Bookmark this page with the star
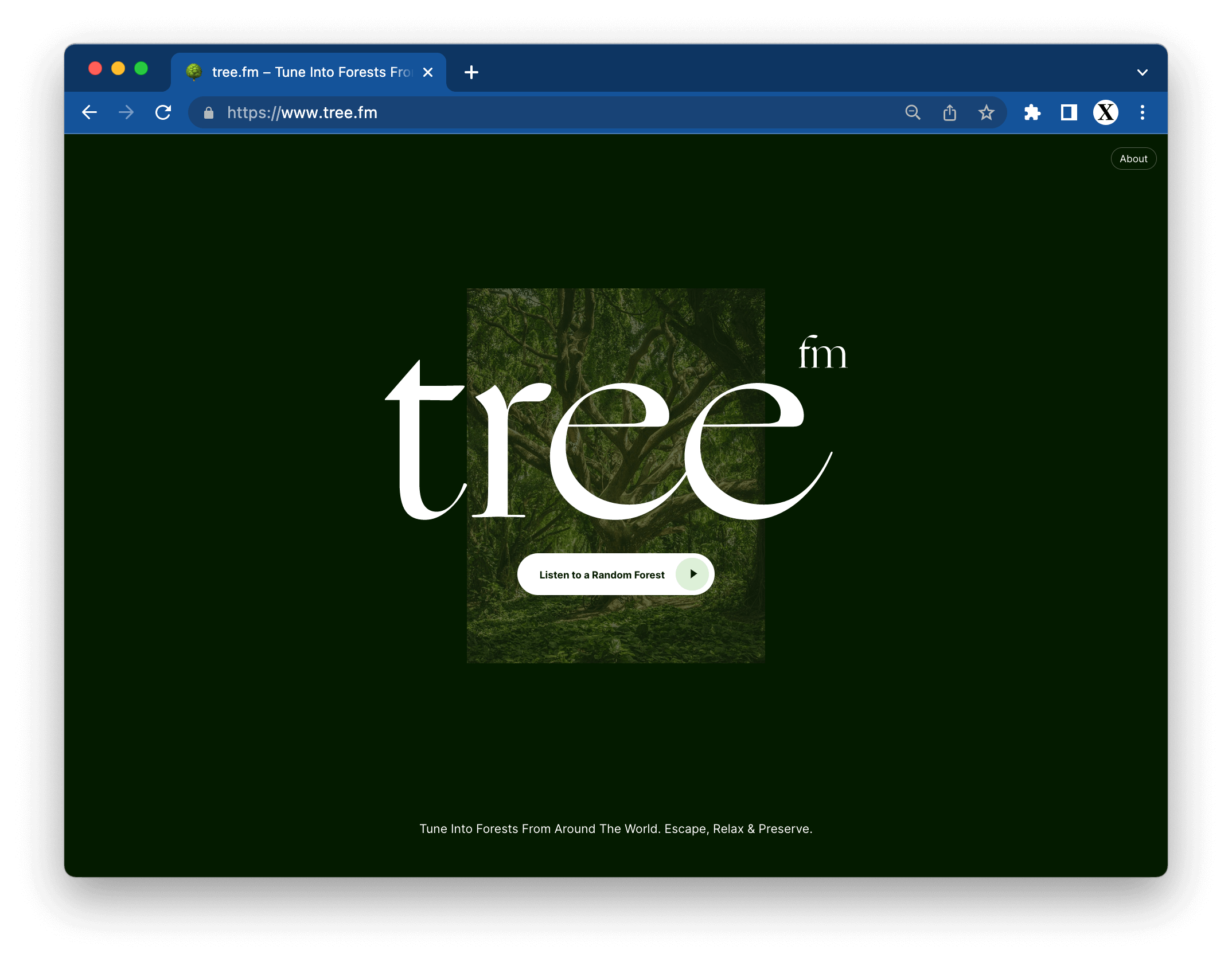The width and height of the screenshot is (1232, 962). 986,112
